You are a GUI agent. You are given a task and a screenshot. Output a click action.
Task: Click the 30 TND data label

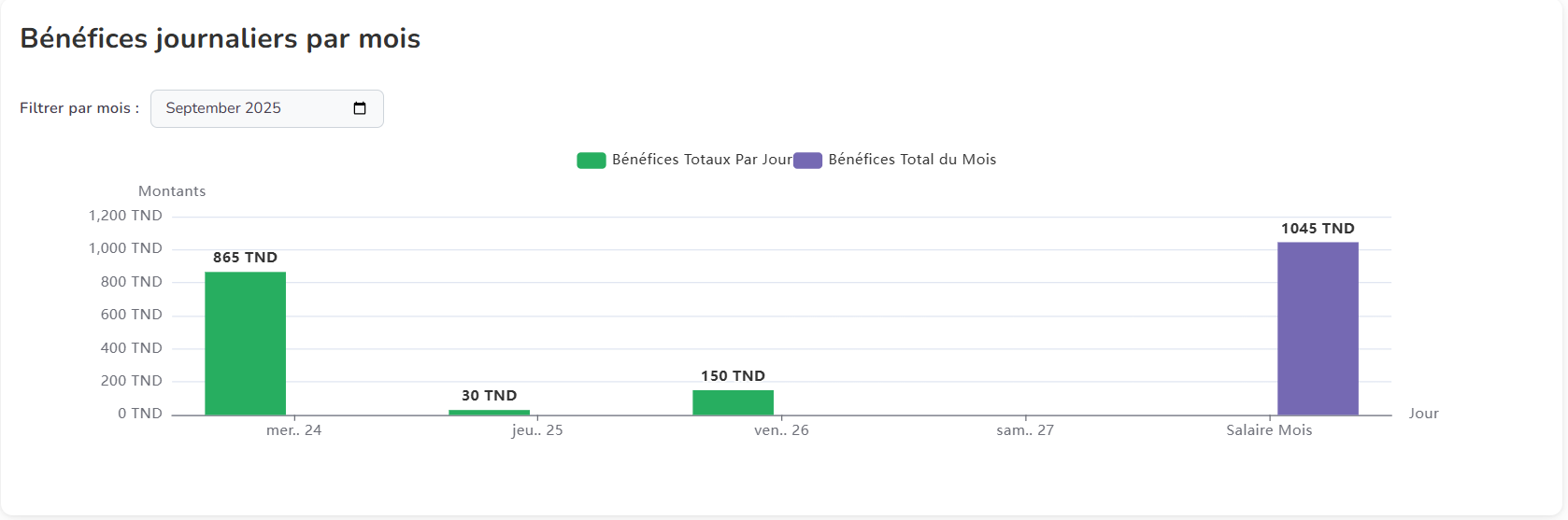489,396
